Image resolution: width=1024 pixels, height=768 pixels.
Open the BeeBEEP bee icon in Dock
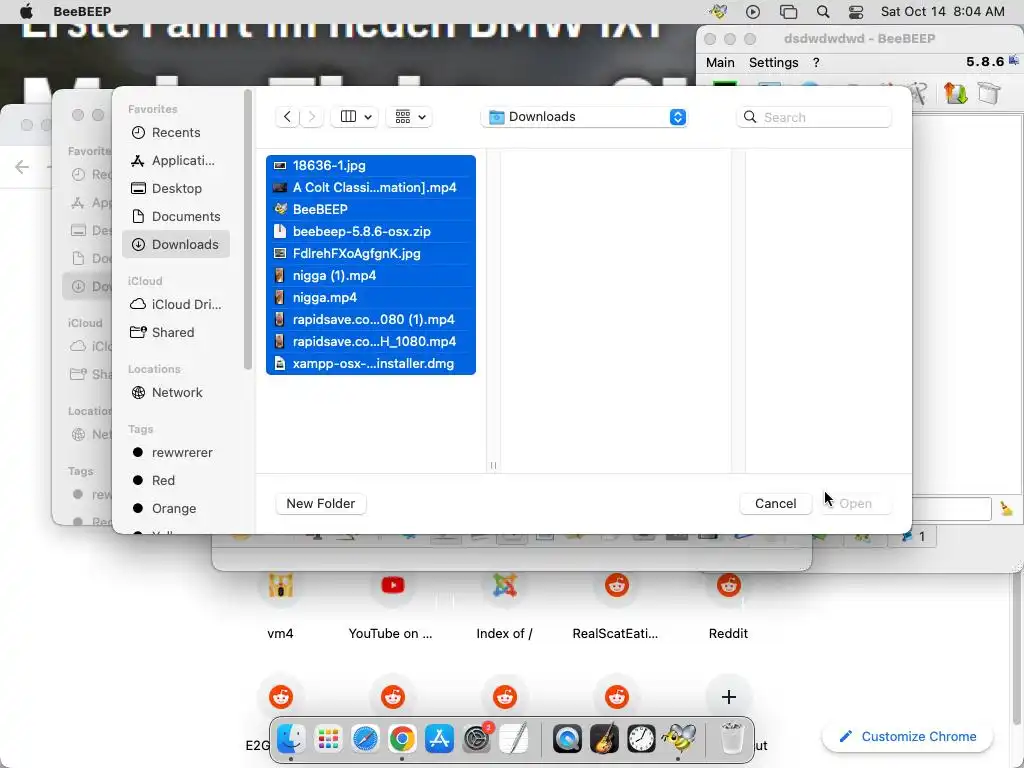pyautogui.click(x=679, y=739)
